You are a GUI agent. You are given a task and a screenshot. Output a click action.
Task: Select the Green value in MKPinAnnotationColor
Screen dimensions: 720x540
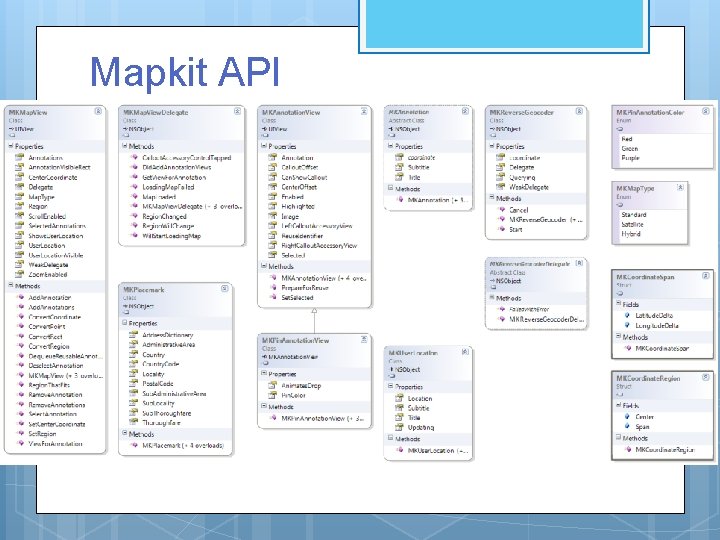point(630,148)
